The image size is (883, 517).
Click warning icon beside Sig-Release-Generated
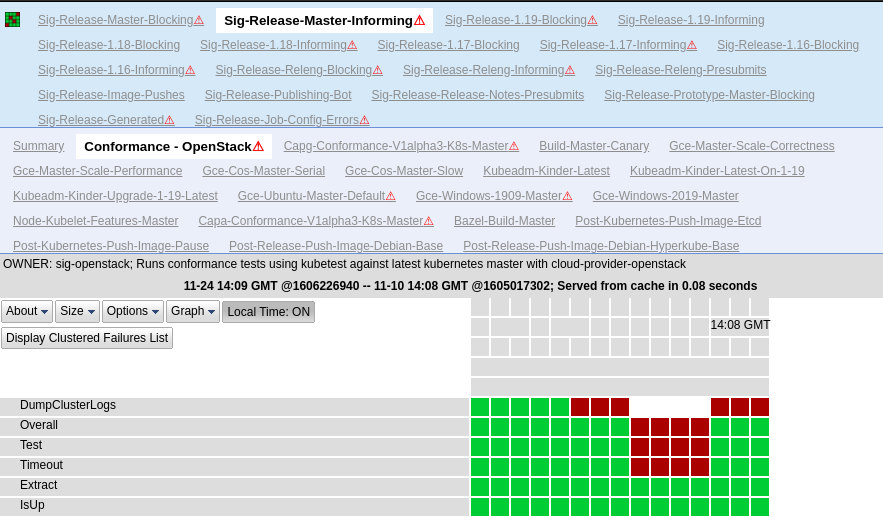[170, 120]
